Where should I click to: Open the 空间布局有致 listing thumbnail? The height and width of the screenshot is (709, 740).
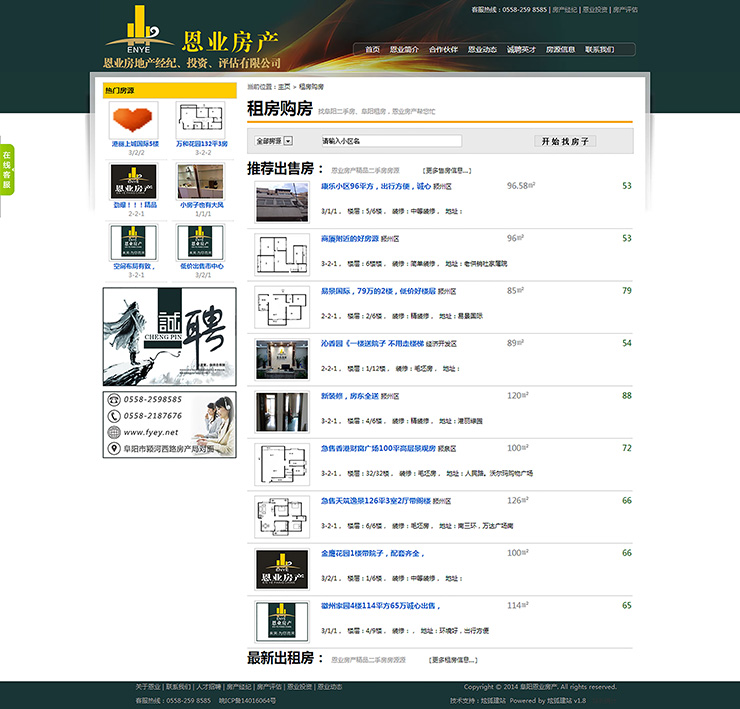134,243
